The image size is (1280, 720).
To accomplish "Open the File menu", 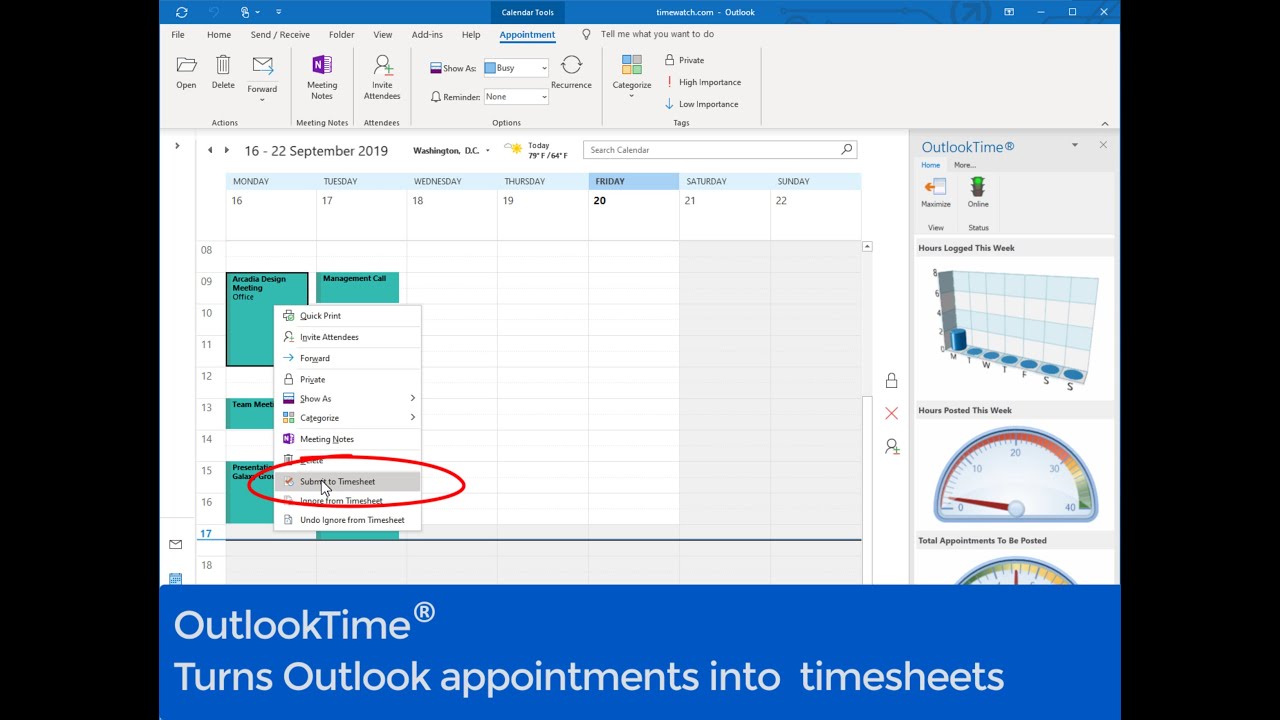I will pos(178,34).
